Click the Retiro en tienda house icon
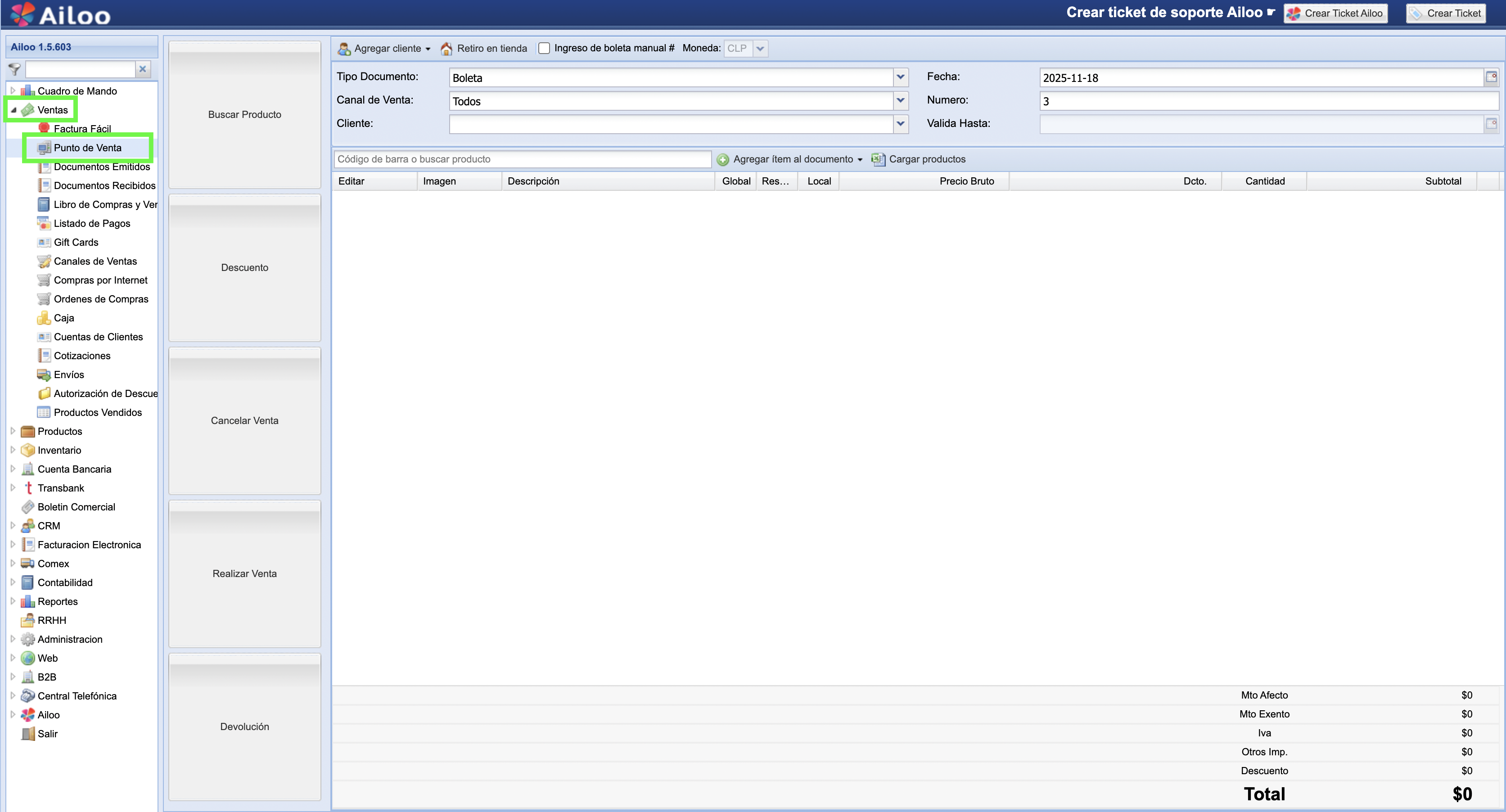 446,49
